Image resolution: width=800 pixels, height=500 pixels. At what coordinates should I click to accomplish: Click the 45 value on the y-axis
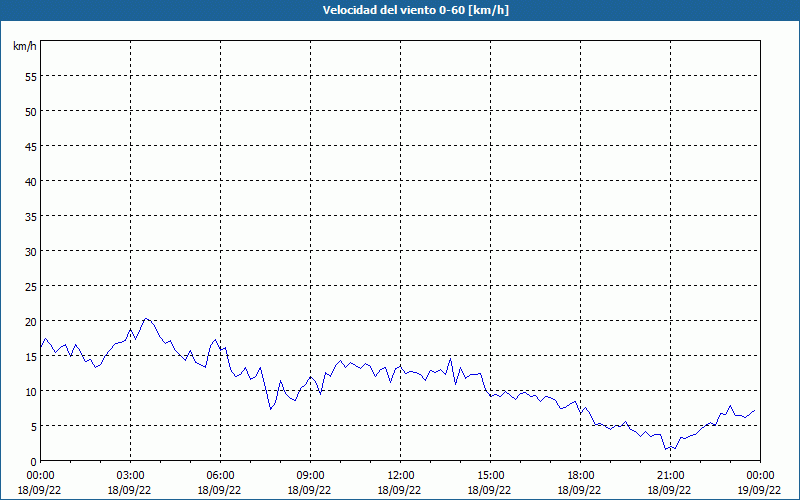(30, 146)
